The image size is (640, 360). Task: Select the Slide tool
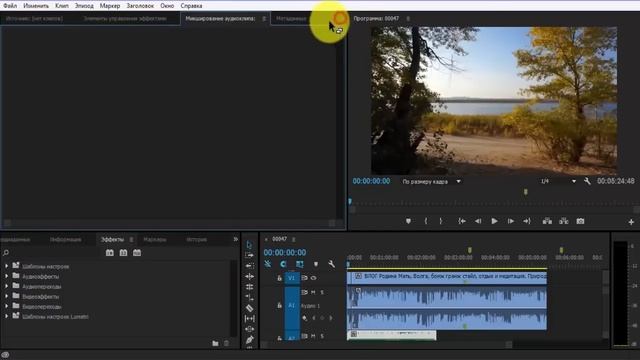[249, 329]
